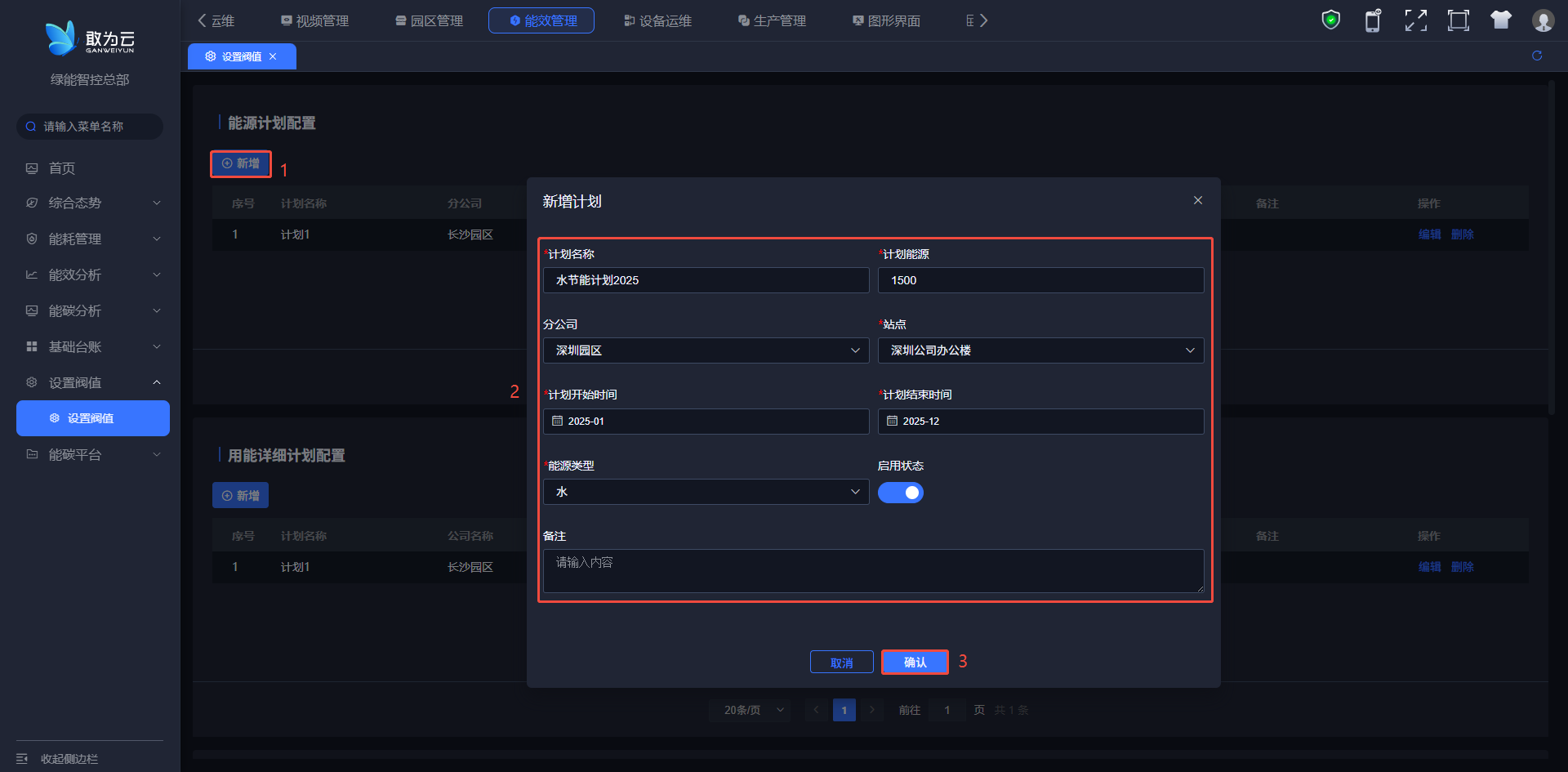Image resolution: width=1568 pixels, height=772 pixels.
Task: Click the calendar icon in plan start time
Action: point(558,421)
